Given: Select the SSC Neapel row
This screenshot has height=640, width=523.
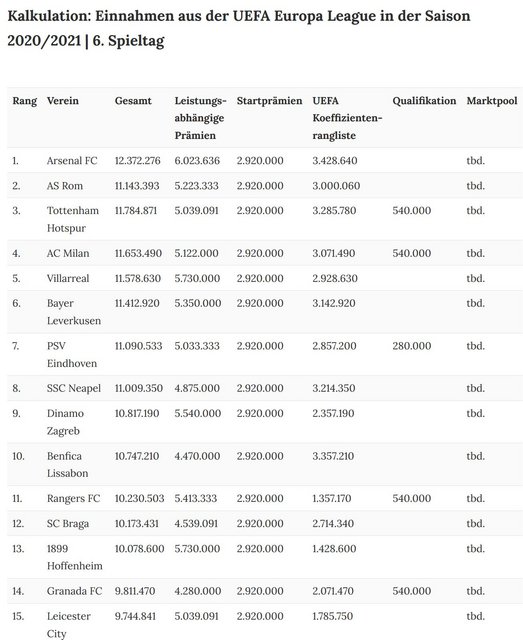Looking at the screenshot, I should pyautogui.click(x=265, y=388).
